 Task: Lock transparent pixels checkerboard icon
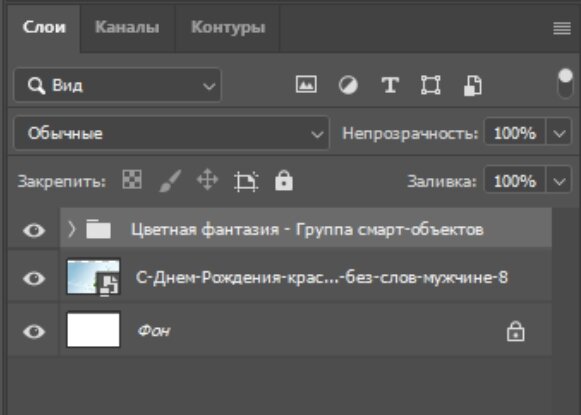[x=132, y=180]
